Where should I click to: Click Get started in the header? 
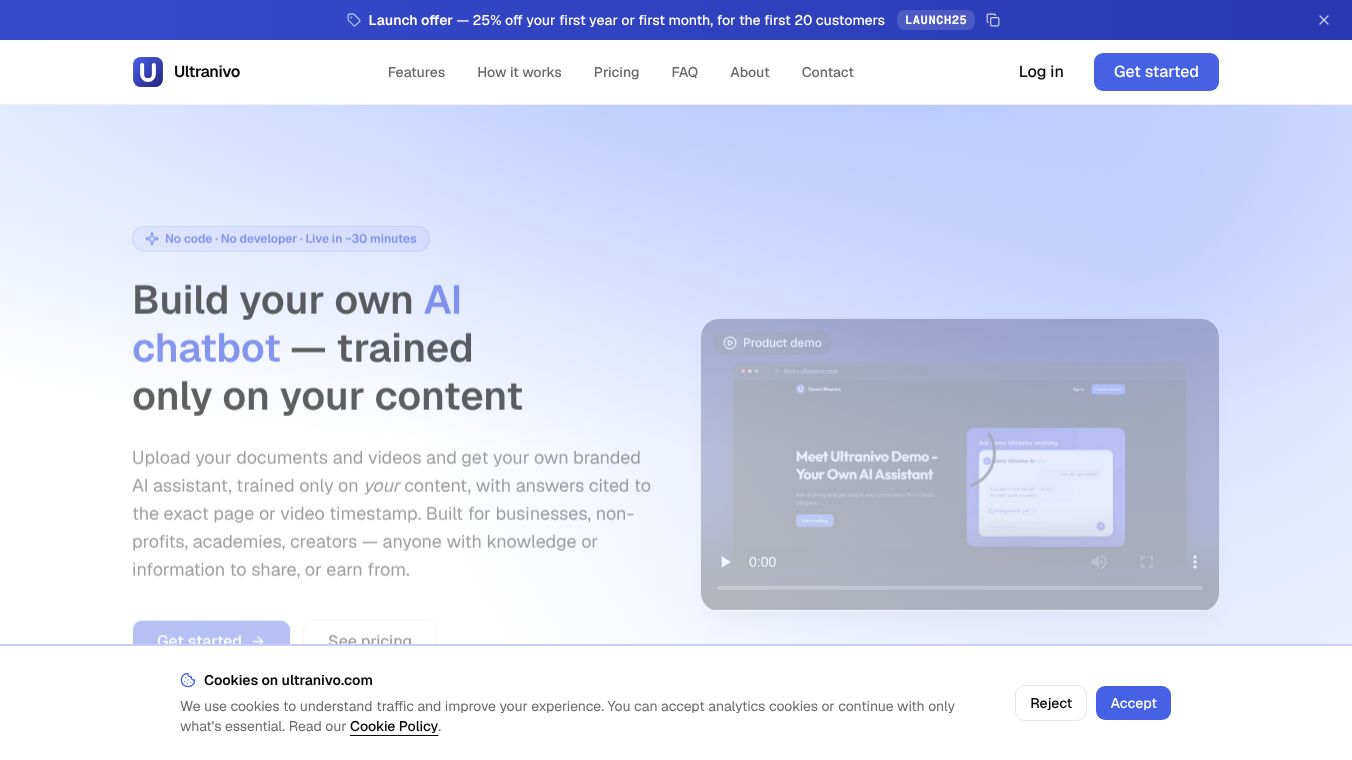[1156, 72]
